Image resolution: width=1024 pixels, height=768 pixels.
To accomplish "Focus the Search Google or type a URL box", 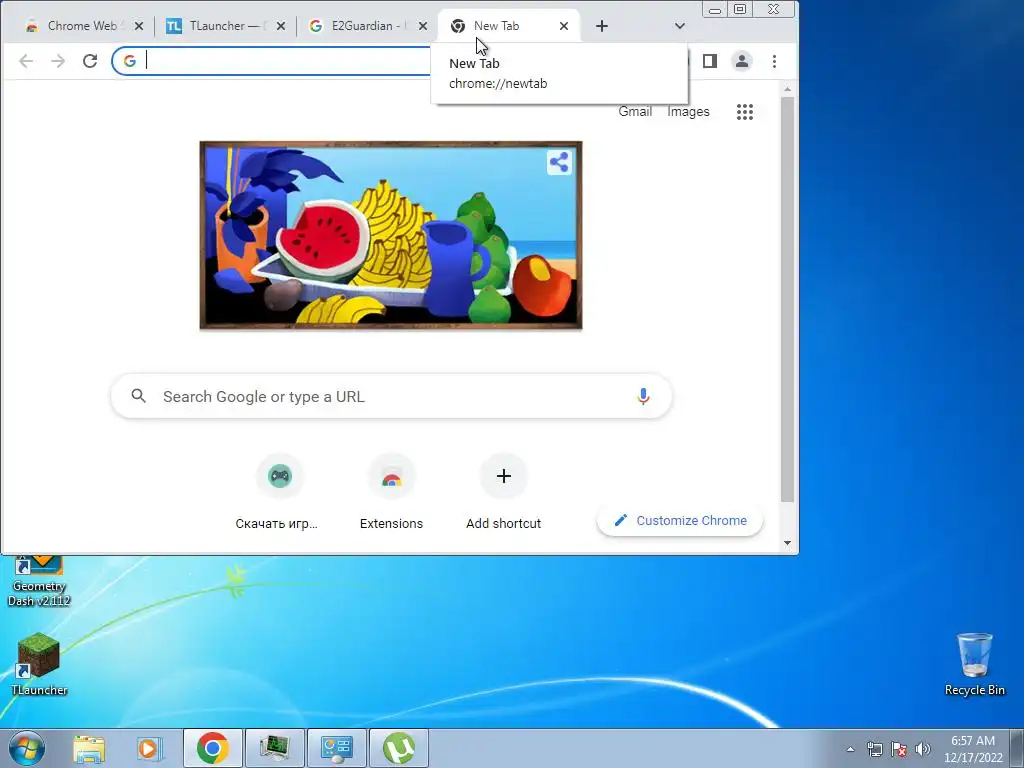I will pyautogui.click(x=391, y=396).
